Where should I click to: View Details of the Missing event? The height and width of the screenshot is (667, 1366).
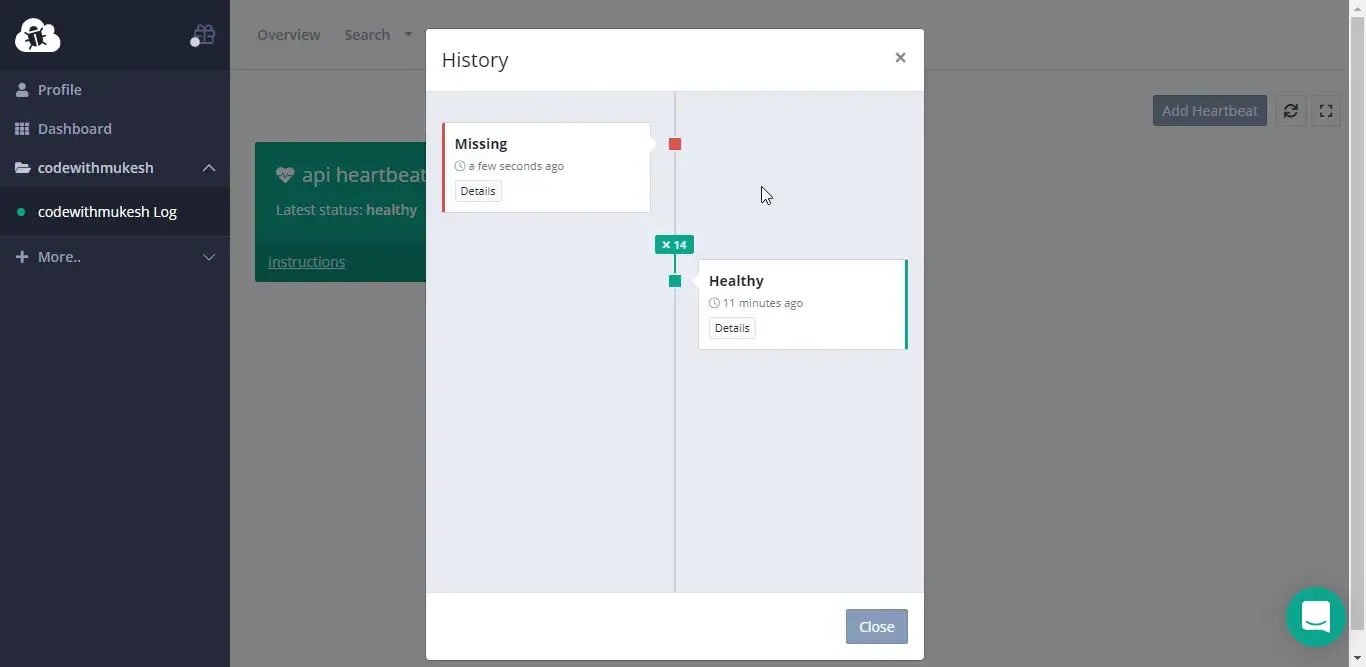(477, 191)
